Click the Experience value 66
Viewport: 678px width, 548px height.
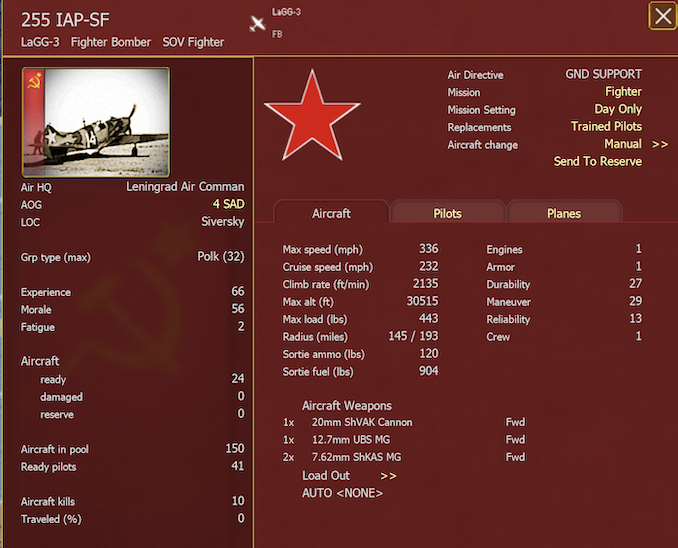pyautogui.click(x=238, y=292)
